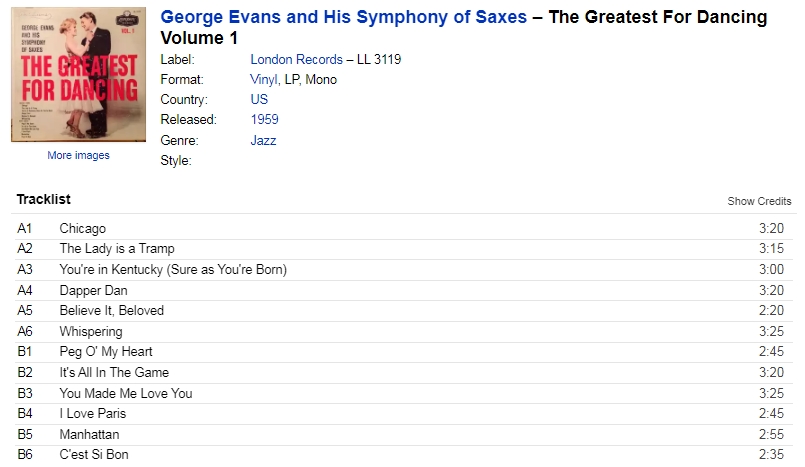Click the US country link
805x467 pixels.
click(x=259, y=100)
